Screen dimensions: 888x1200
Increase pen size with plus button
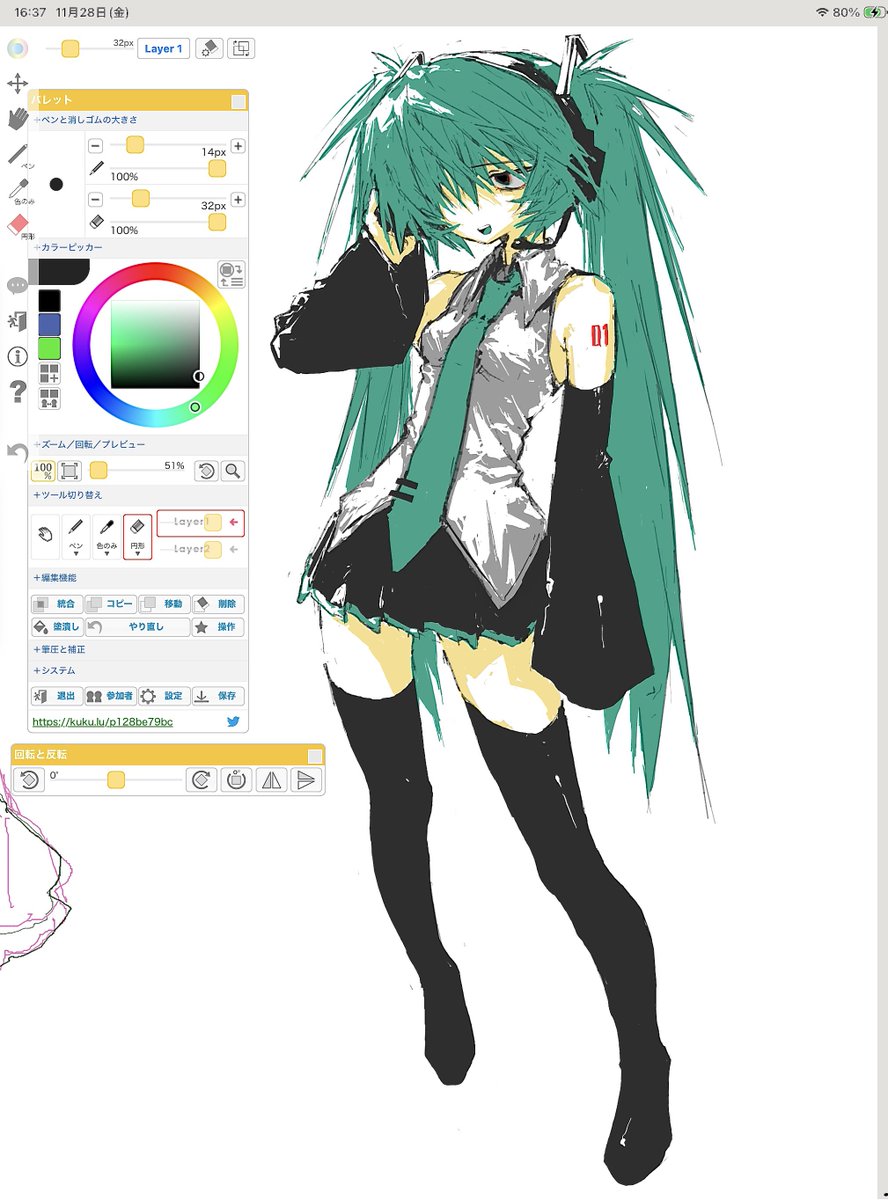tap(238, 146)
